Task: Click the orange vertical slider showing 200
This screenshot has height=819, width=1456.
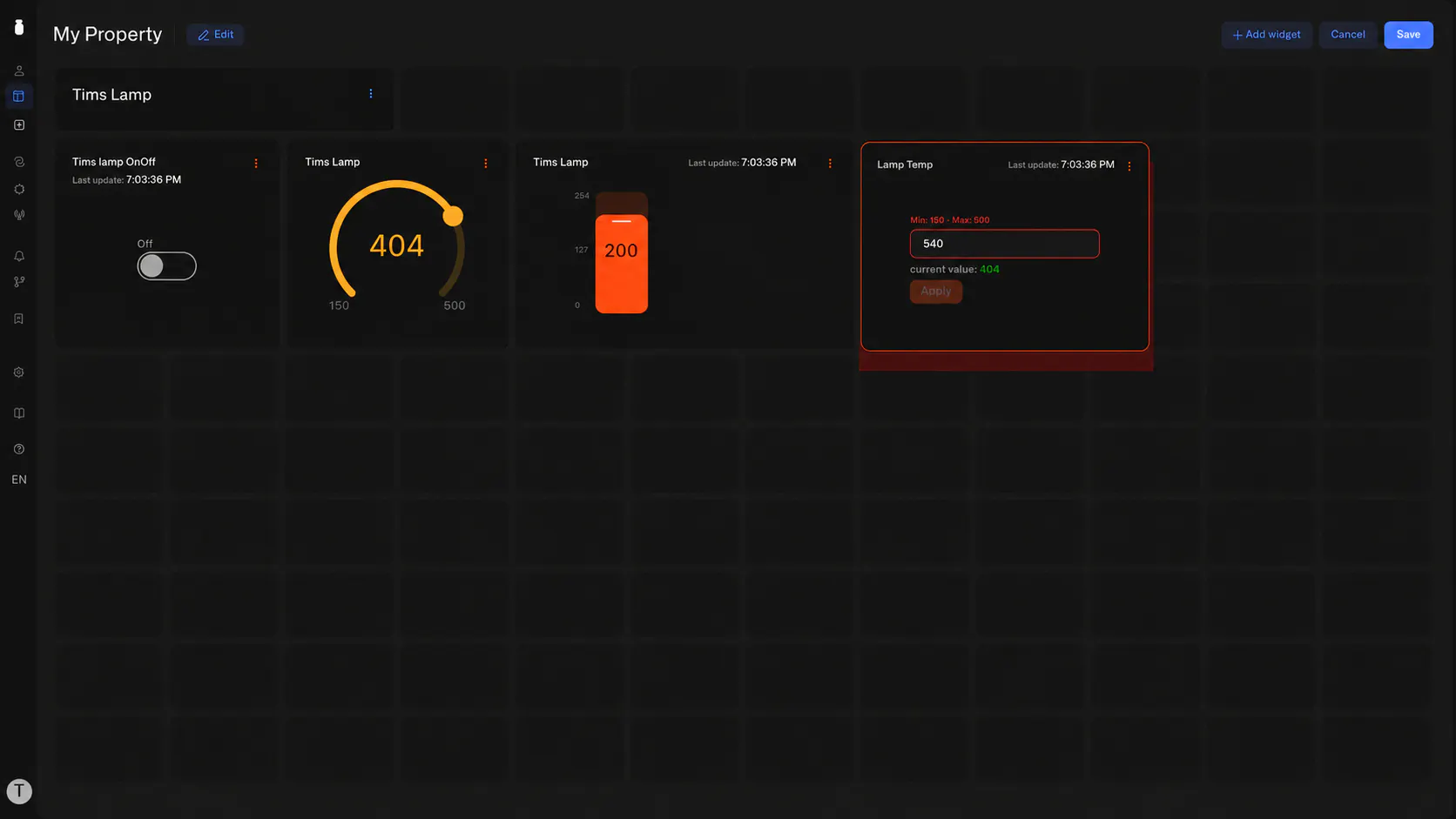Action: tap(622, 264)
